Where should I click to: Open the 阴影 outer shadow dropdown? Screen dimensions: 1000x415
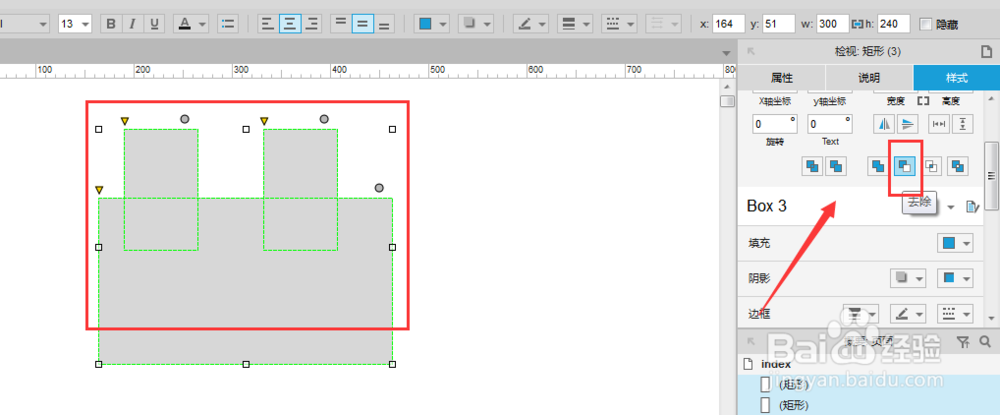908,278
